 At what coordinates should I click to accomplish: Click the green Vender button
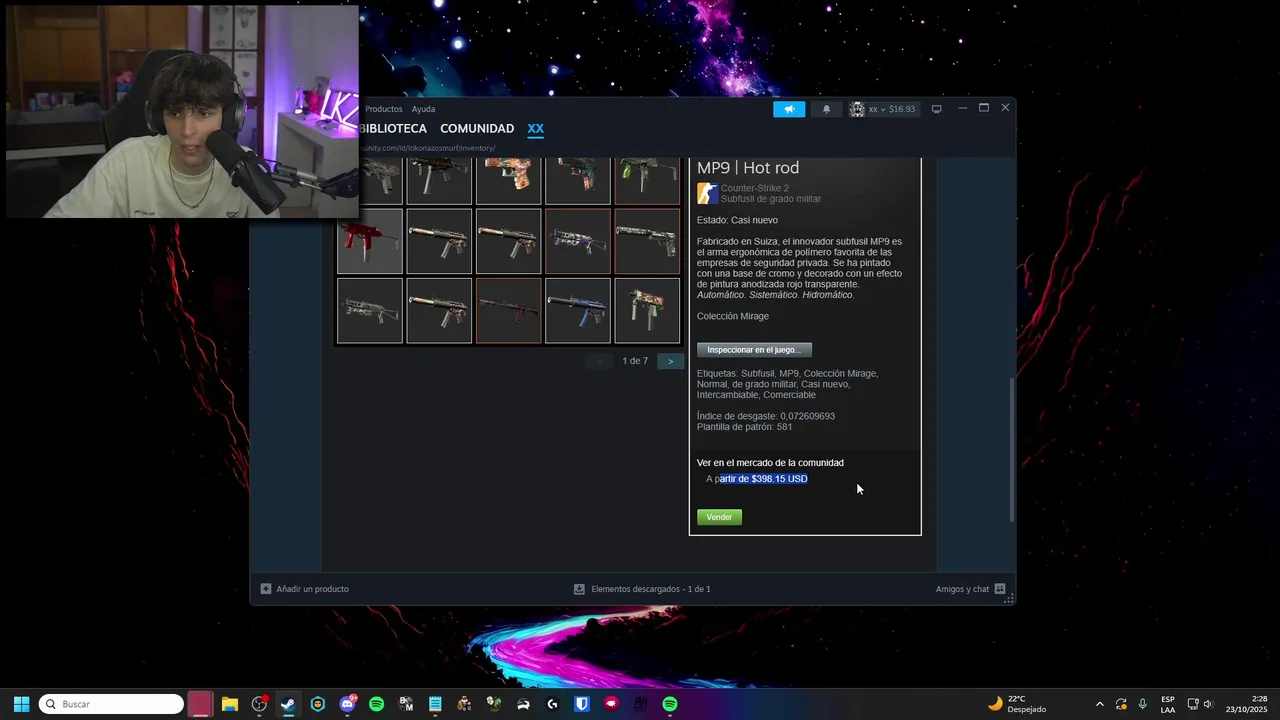coord(719,517)
